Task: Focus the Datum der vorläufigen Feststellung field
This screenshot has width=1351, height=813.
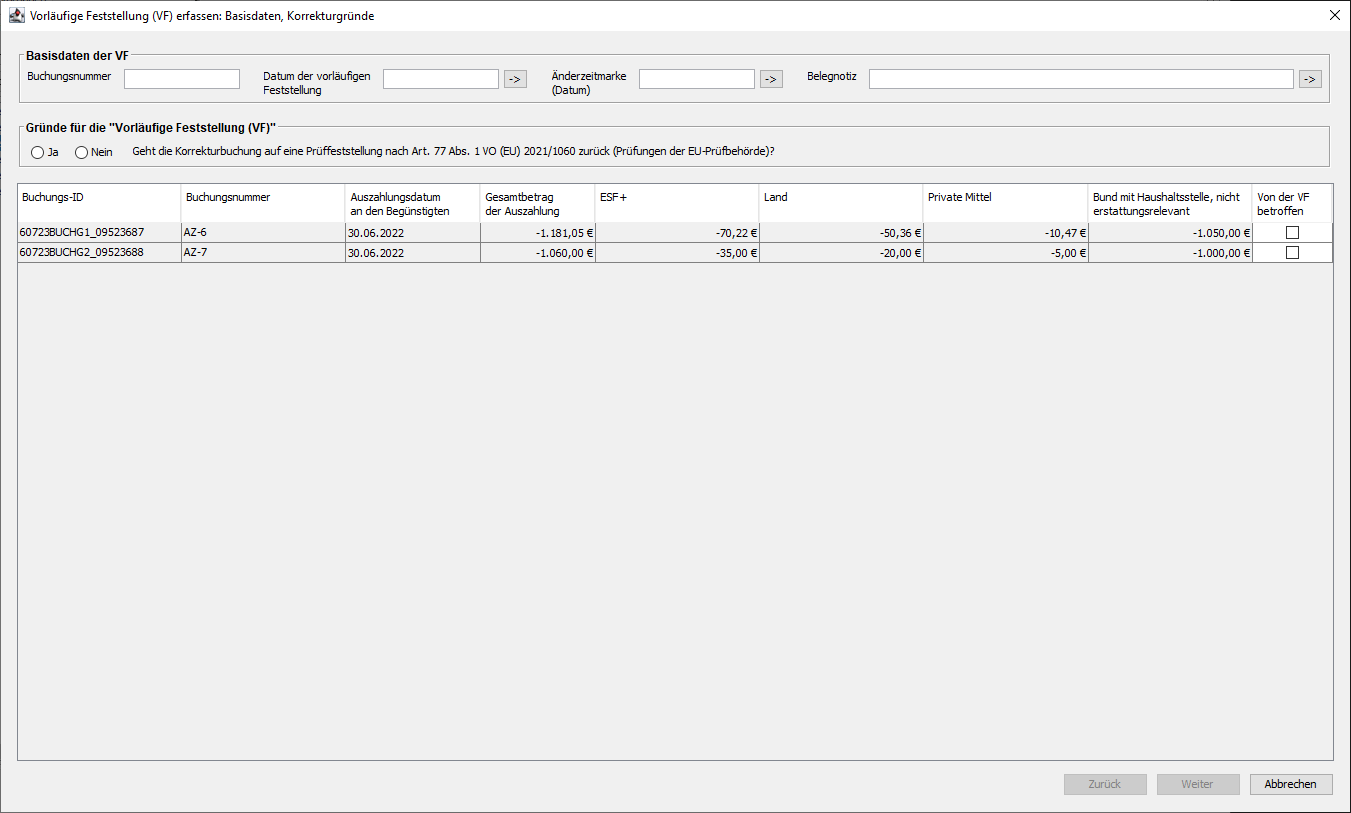Action: tap(441, 79)
